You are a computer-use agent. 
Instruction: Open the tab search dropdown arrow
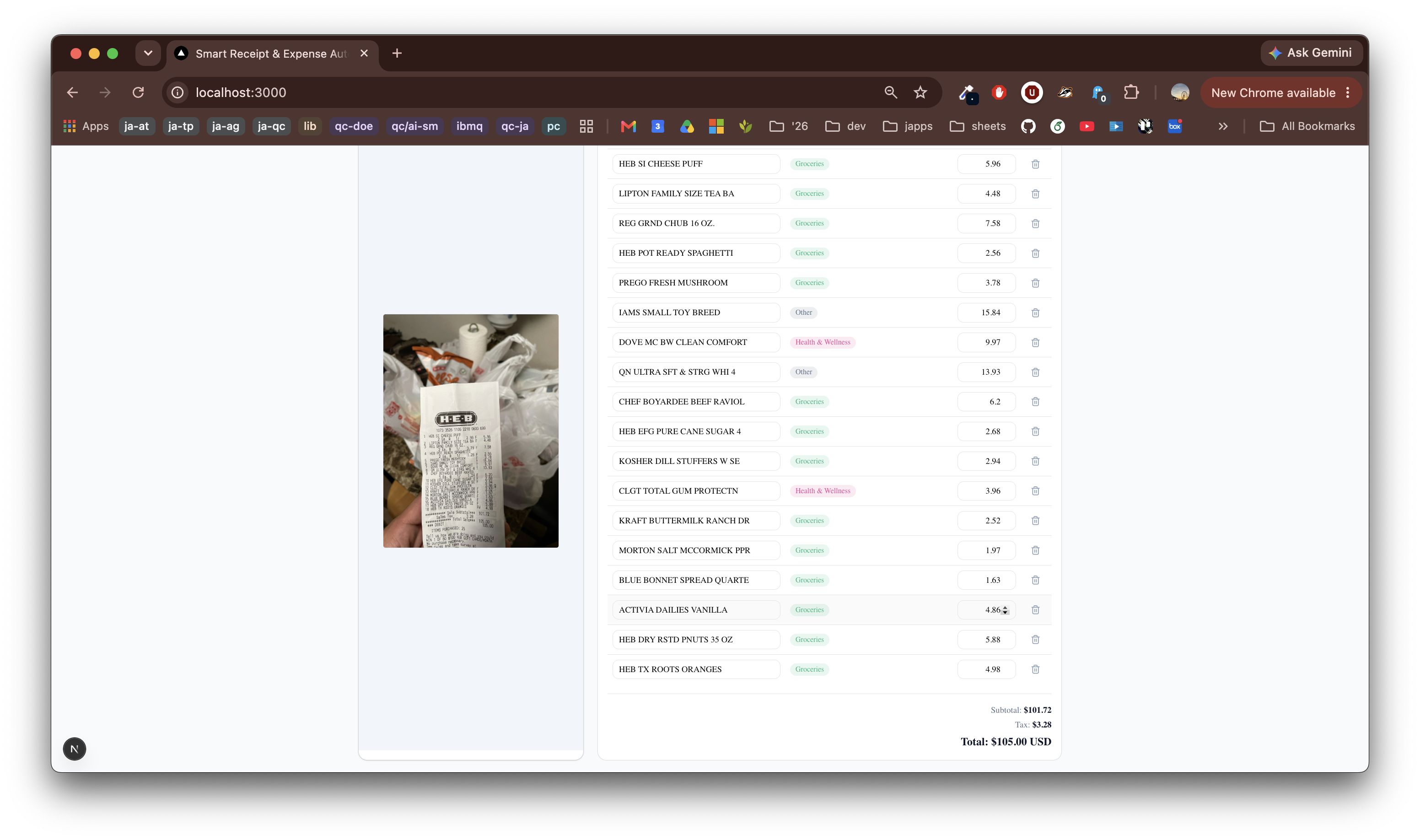click(148, 53)
